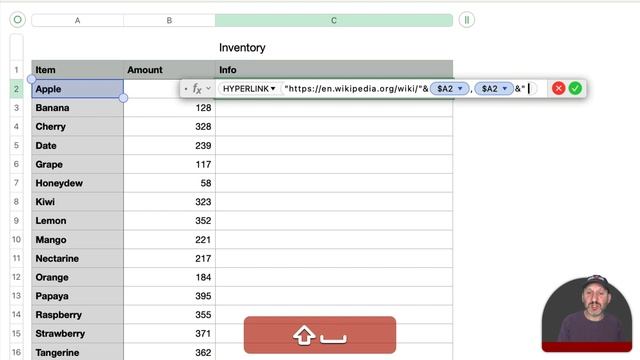Viewport: 640px width, 360px height.
Task: Click the Amount header cell
Action: click(169, 70)
